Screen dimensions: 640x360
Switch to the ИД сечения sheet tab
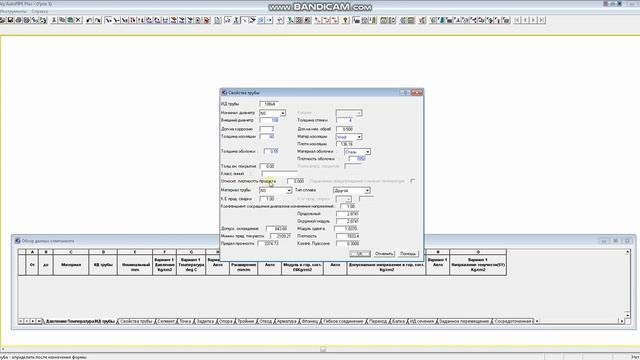point(422,321)
